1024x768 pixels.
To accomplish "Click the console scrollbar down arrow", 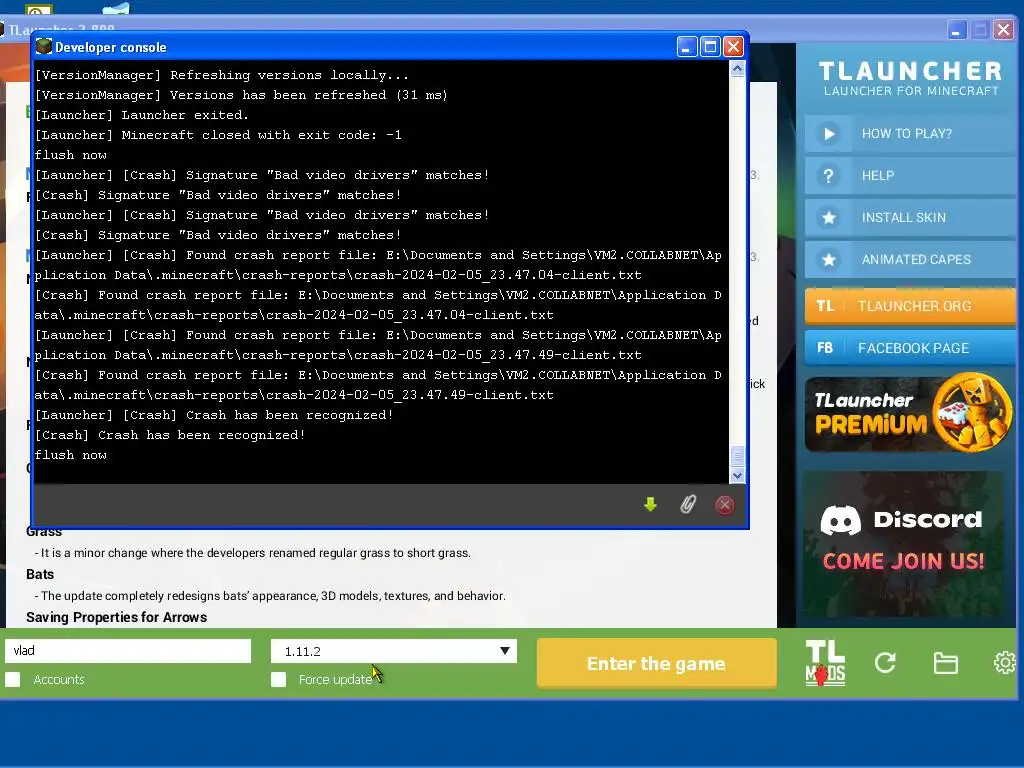I will [x=738, y=475].
